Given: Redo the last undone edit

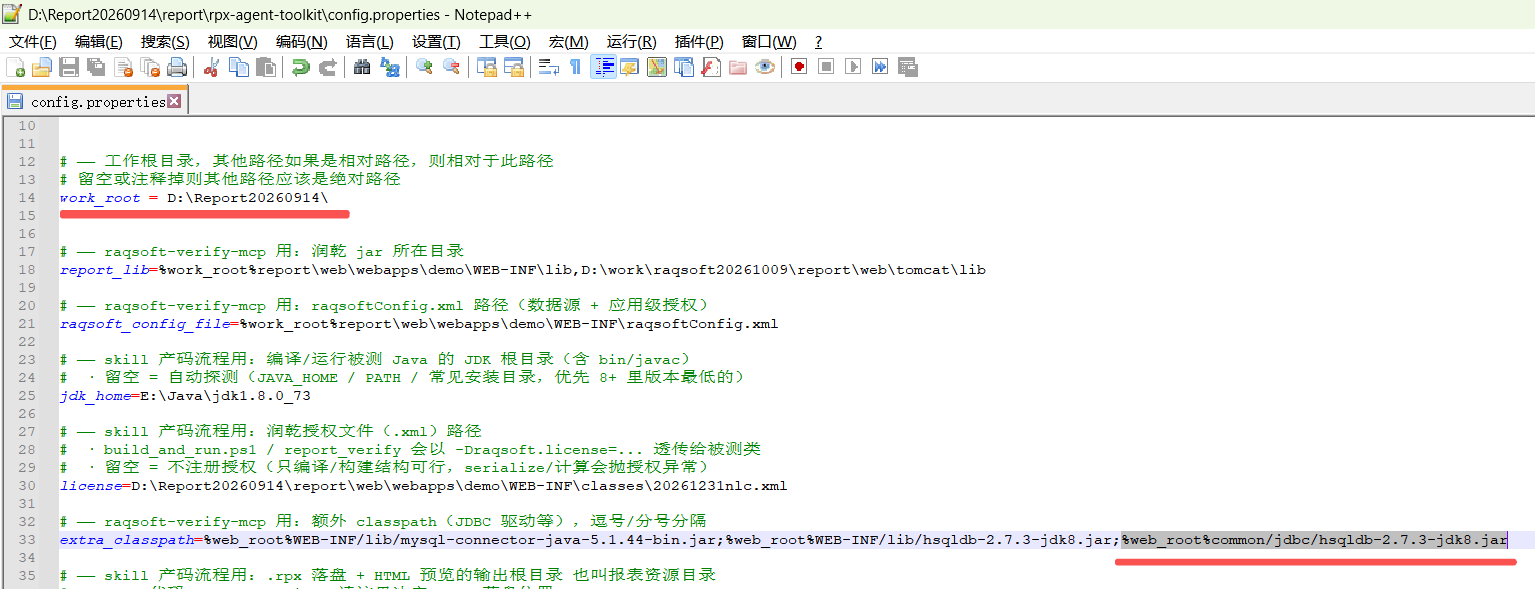Looking at the screenshot, I should click(327, 67).
